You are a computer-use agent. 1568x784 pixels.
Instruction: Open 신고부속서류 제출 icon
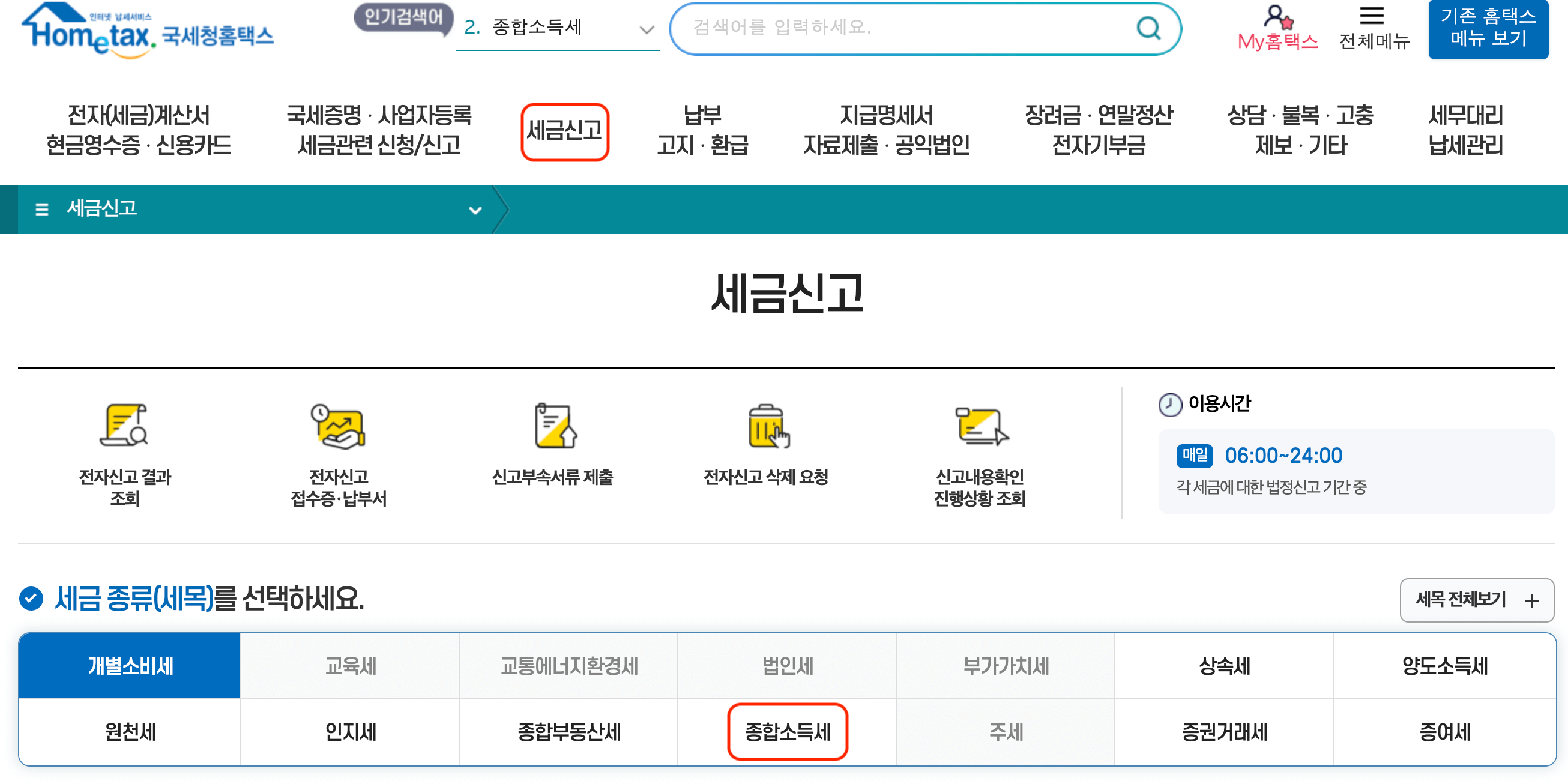click(x=553, y=426)
